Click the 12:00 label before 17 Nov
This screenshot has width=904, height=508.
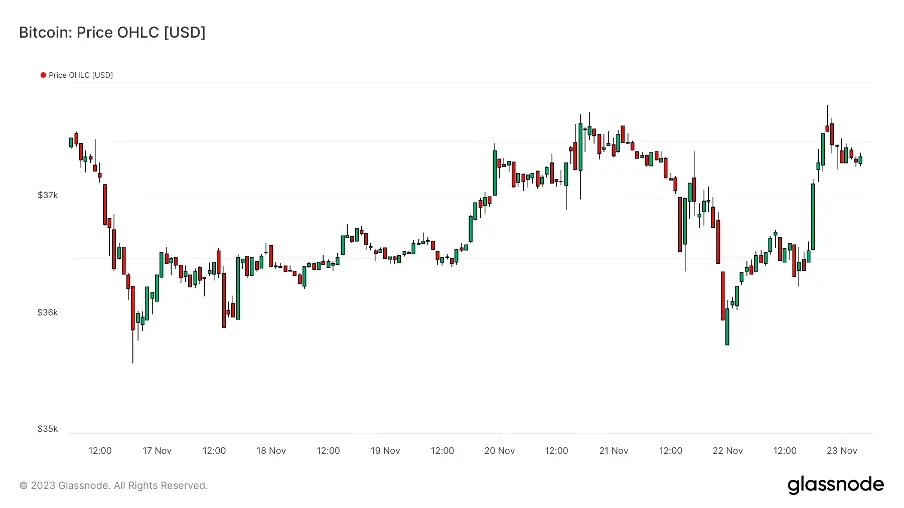point(100,451)
